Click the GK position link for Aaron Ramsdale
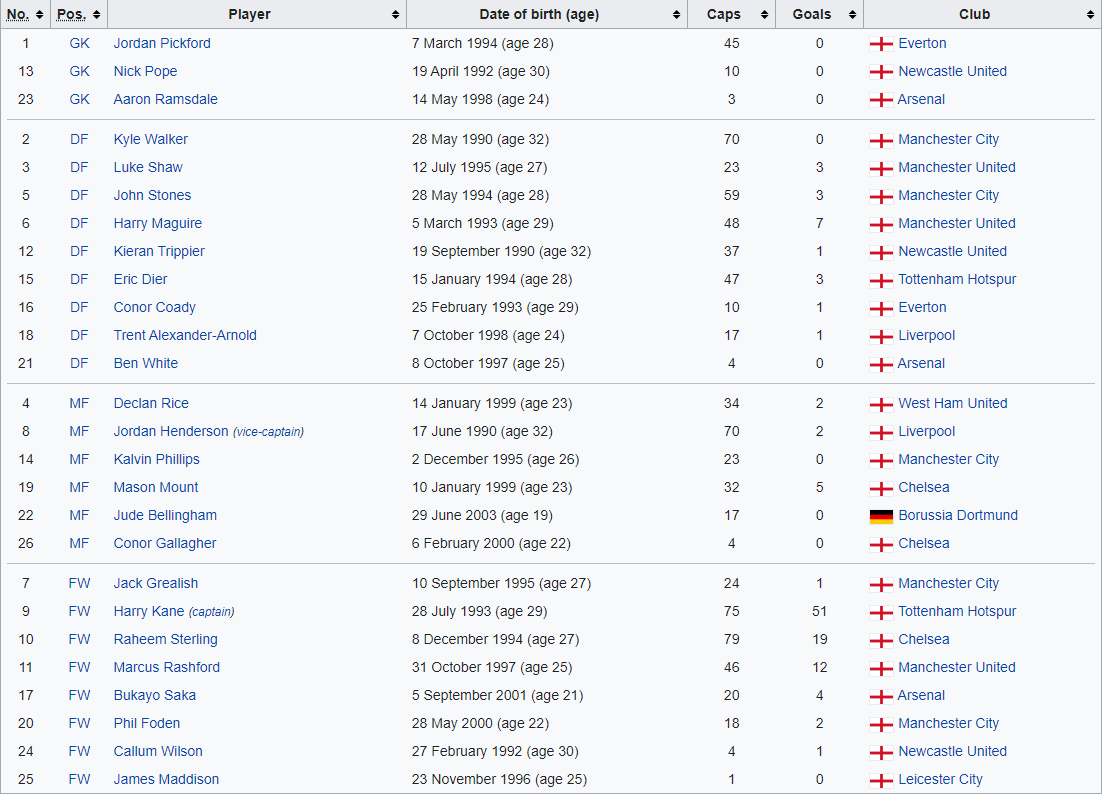 pyautogui.click(x=79, y=99)
